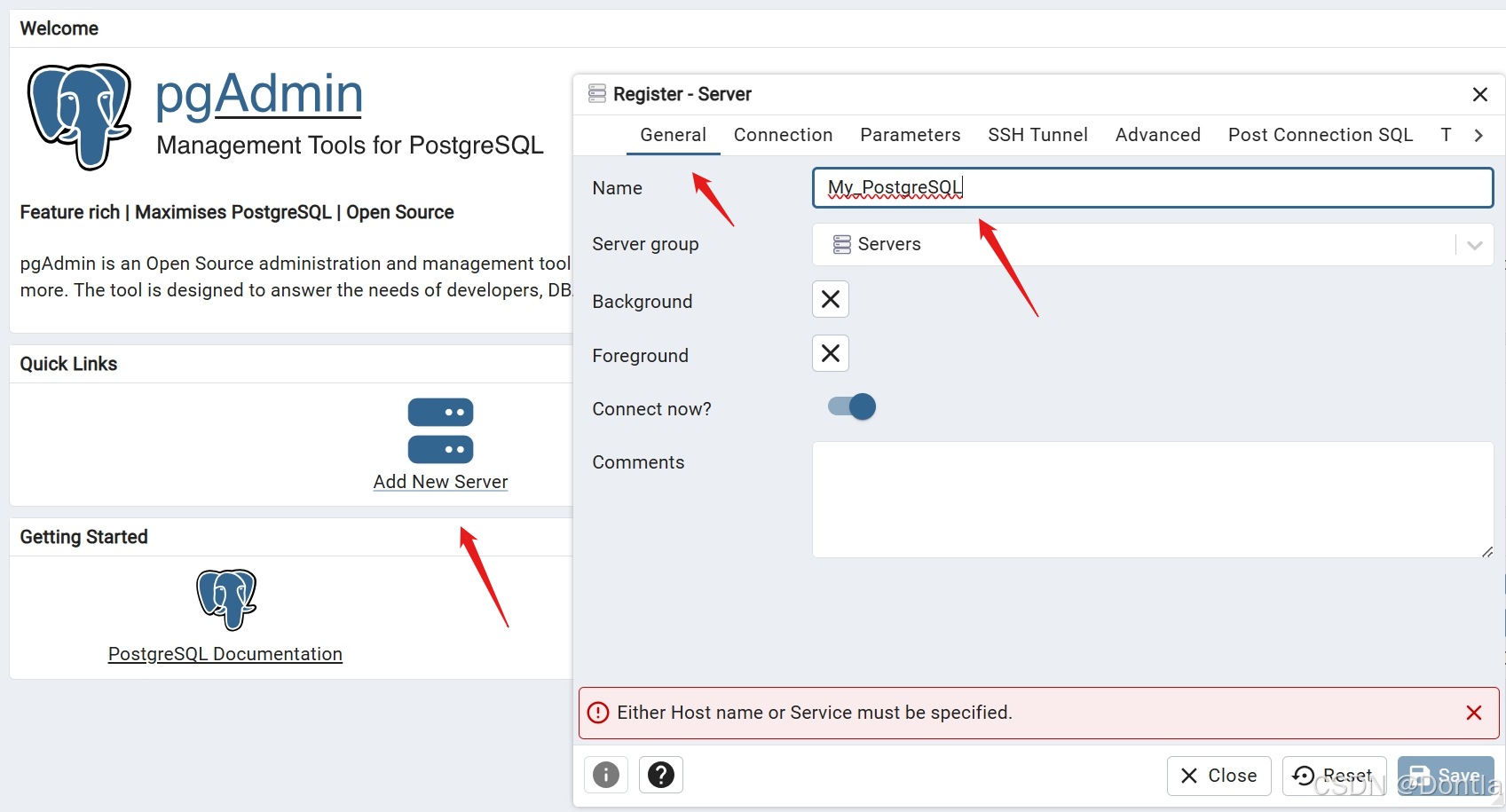Expand the Server group dropdown
This screenshot has height=812, width=1506.
pos(1475,245)
